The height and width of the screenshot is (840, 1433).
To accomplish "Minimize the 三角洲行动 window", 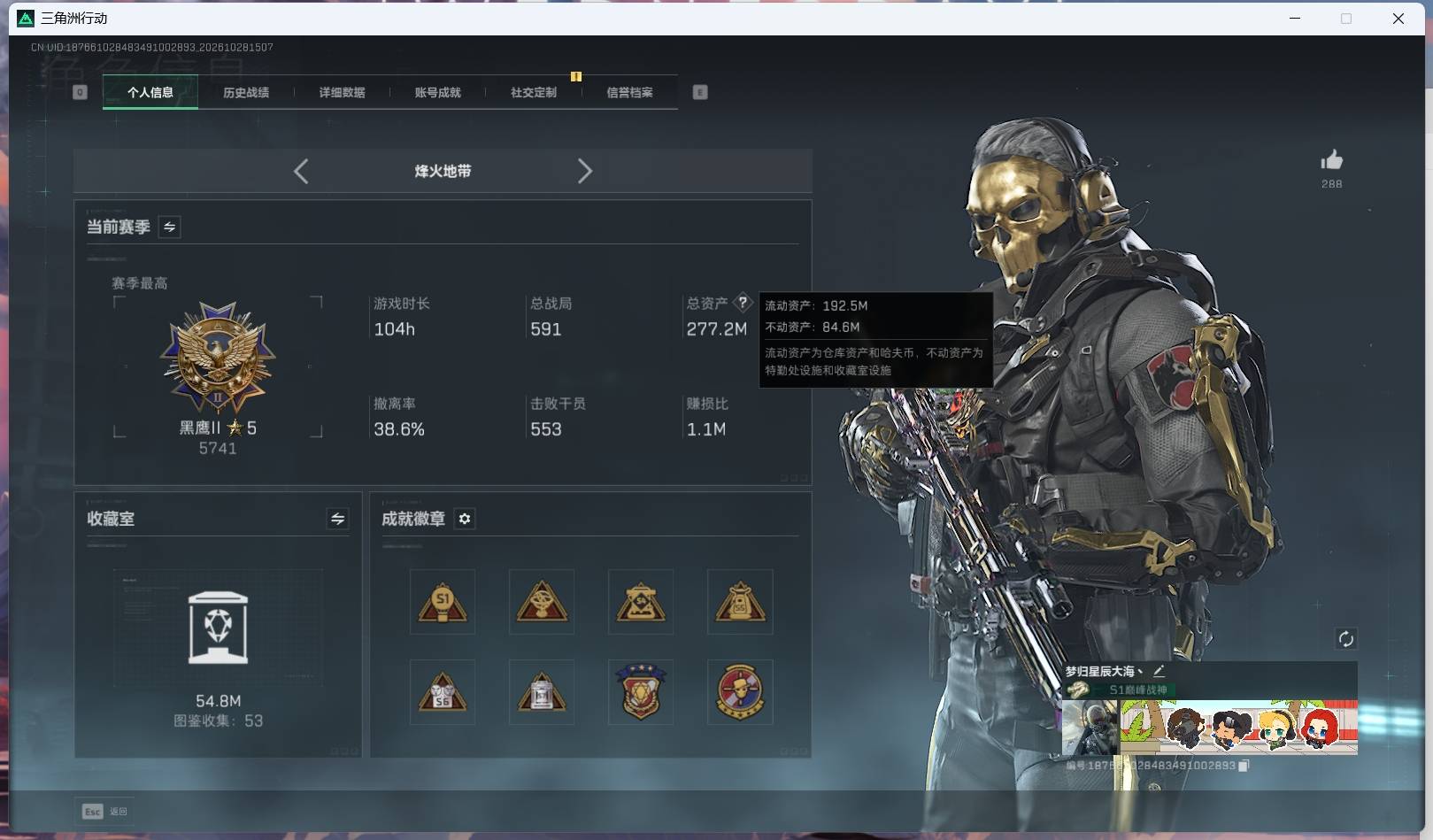I will point(1295,18).
